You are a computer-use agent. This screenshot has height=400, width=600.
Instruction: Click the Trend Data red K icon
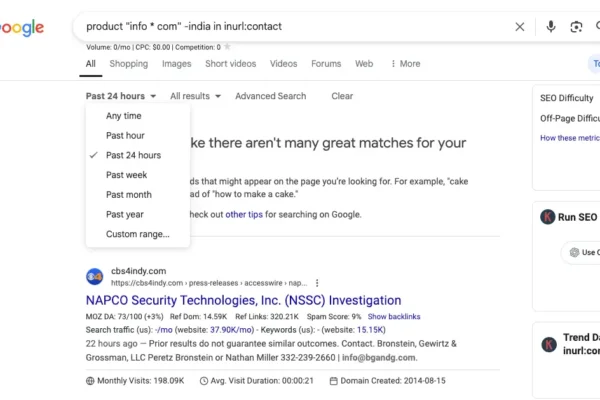point(549,344)
